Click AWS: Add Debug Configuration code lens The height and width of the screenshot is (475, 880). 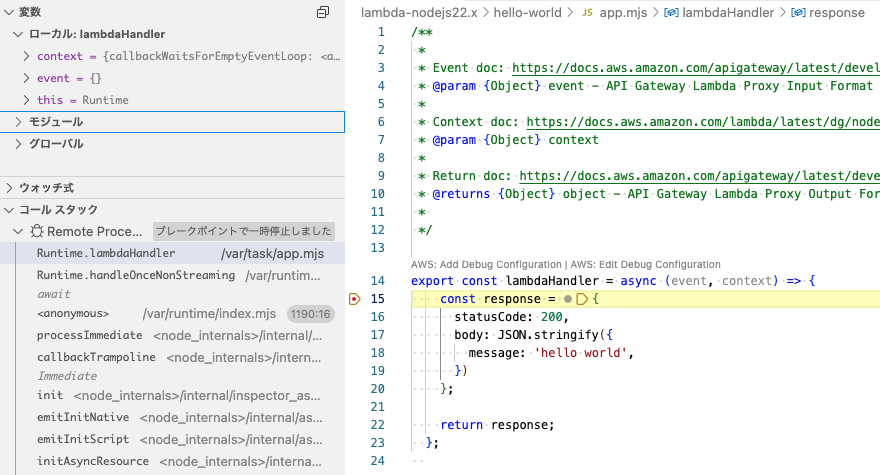[486, 264]
